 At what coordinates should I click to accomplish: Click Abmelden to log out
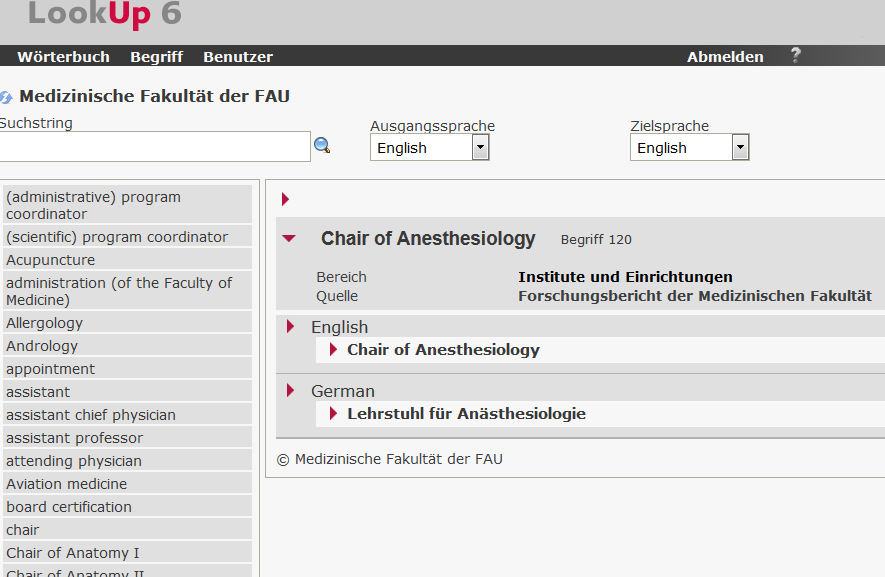tap(725, 57)
